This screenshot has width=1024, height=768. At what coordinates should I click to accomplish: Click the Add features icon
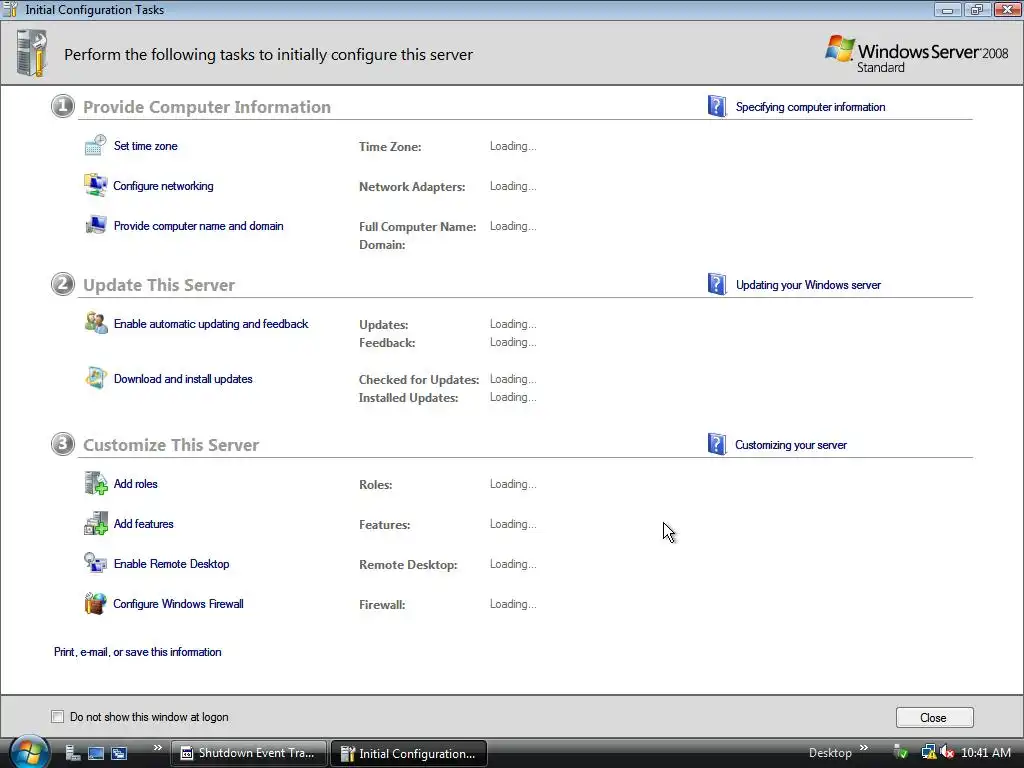[x=95, y=523]
